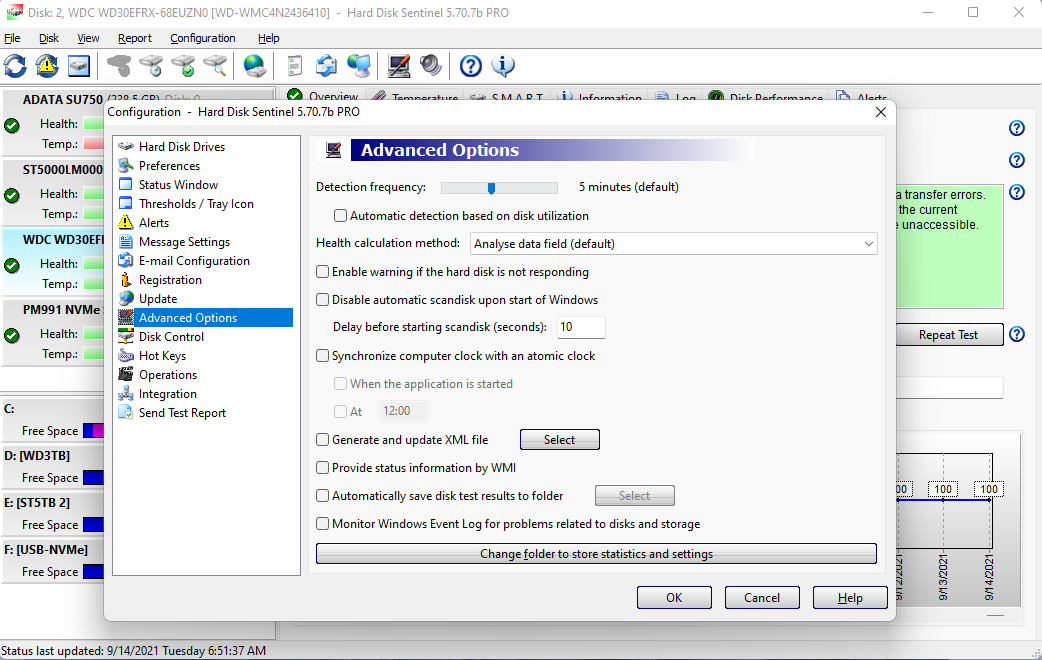The height and width of the screenshot is (660, 1042).
Task: Check Provide status information by WMI
Action: 322,468
